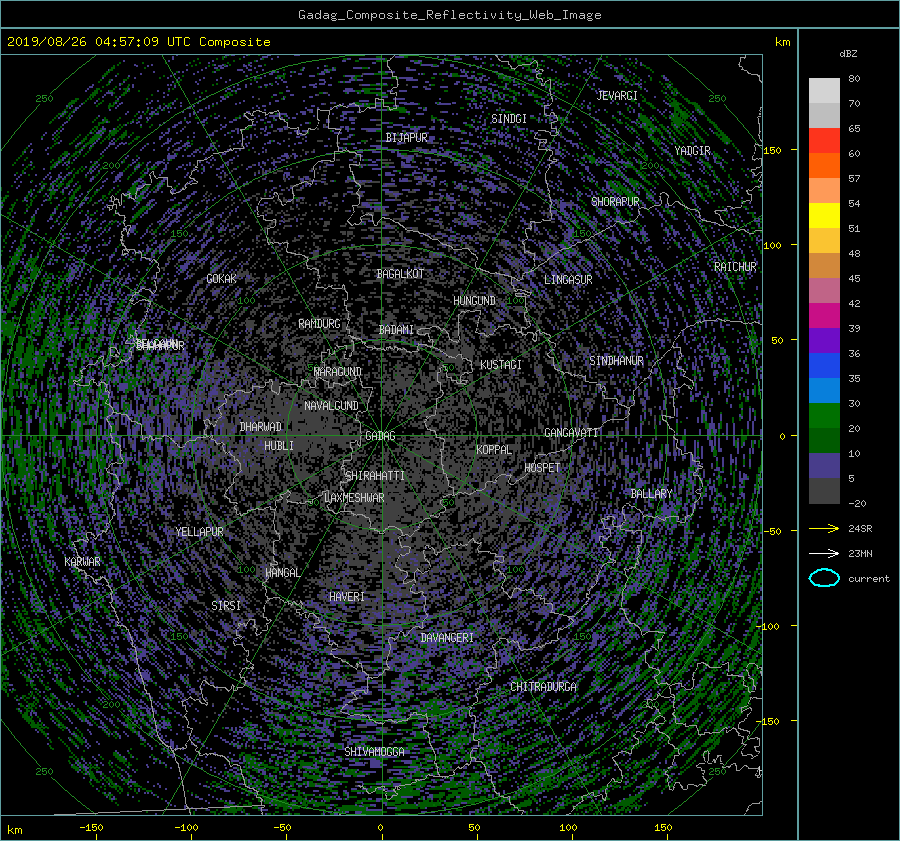Click the SIRSI city label
900x841 pixels.
click(x=226, y=606)
